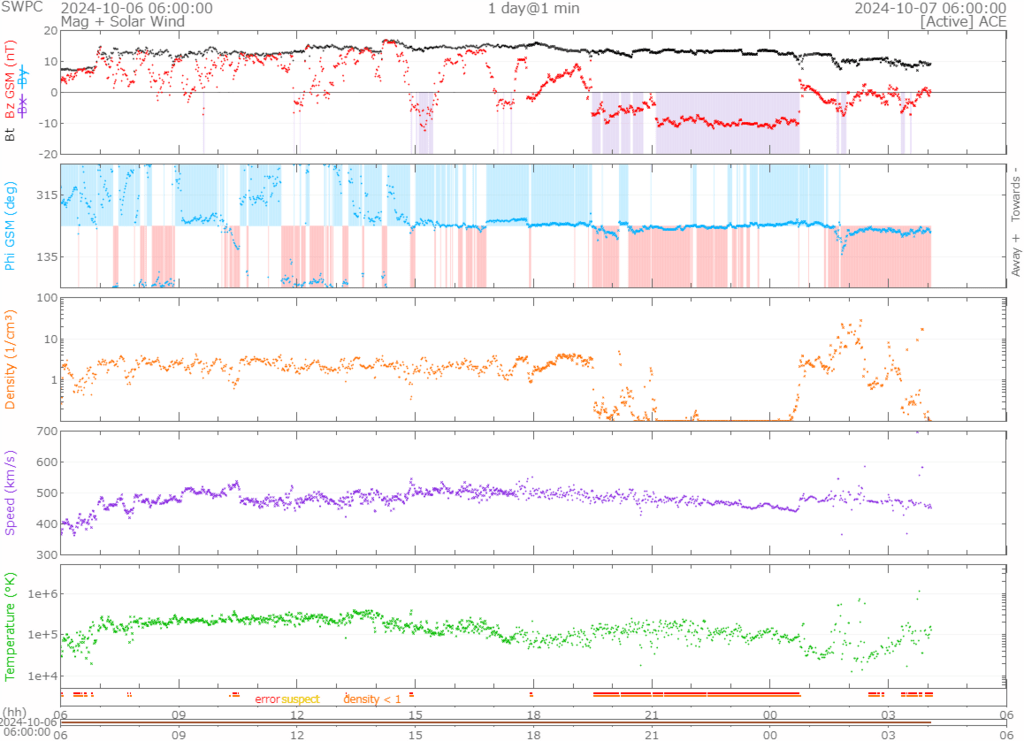The image size is (1024, 741).
Task: Click the end time 2024-10-07 06:00:00
Action: coord(929,8)
